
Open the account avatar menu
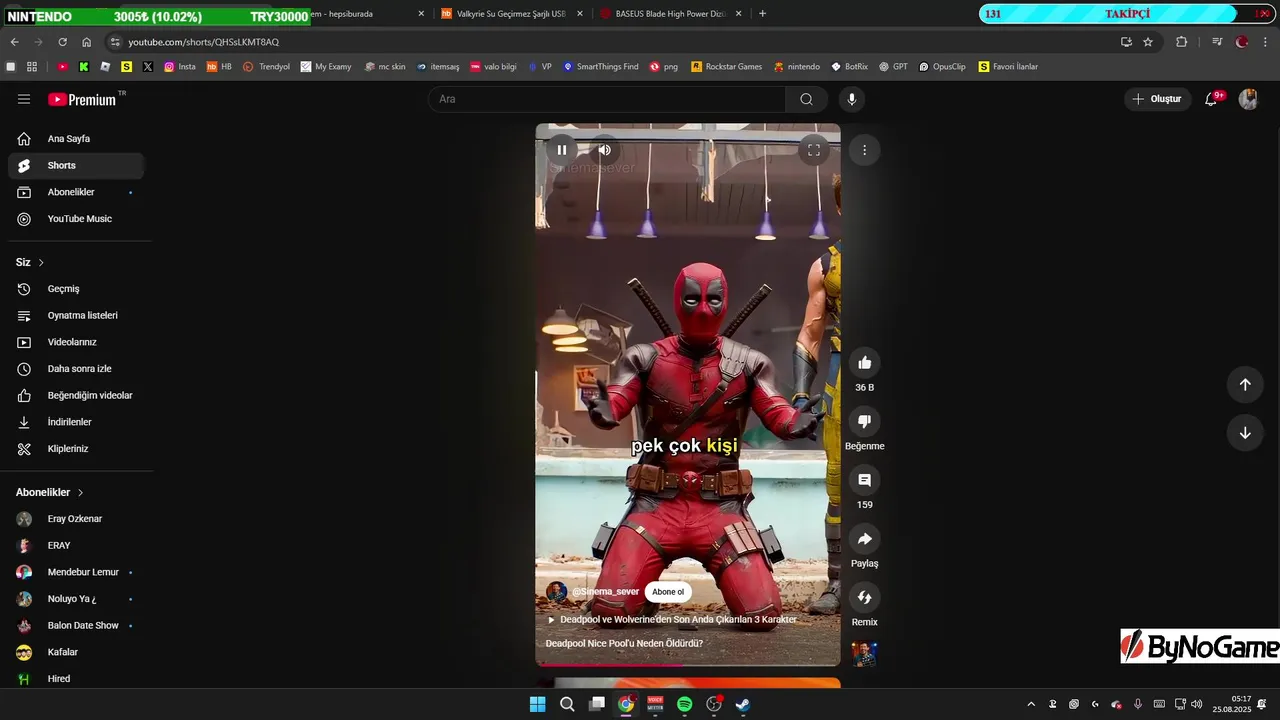(x=1248, y=99)
